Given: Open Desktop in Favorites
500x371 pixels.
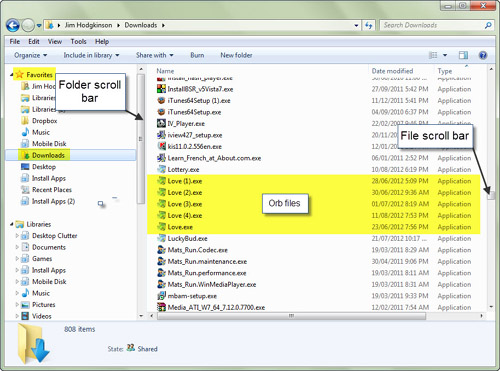Looking at the screenshot, I should point(44,167).
